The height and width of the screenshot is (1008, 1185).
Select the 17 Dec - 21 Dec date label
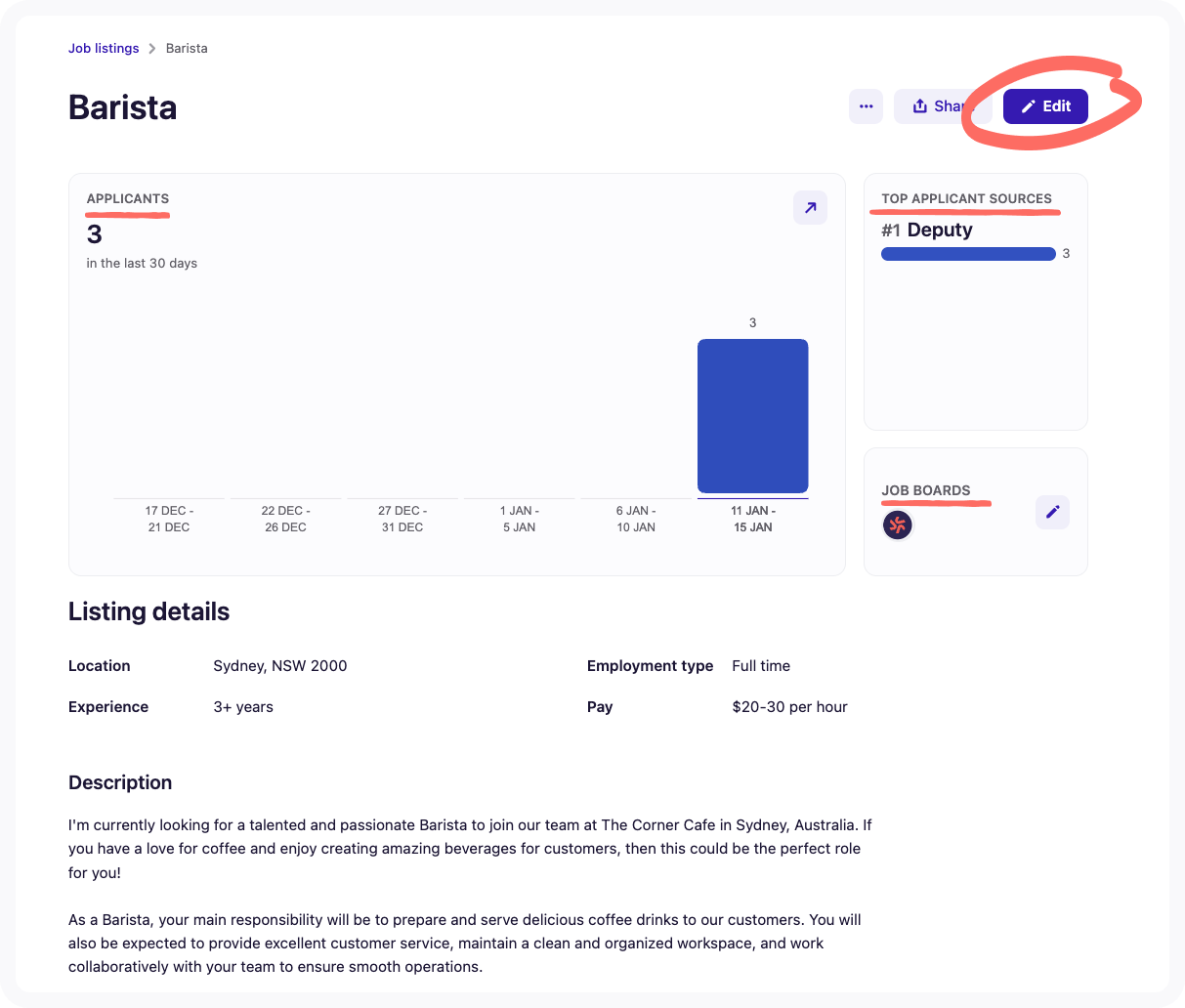point(168,519)
